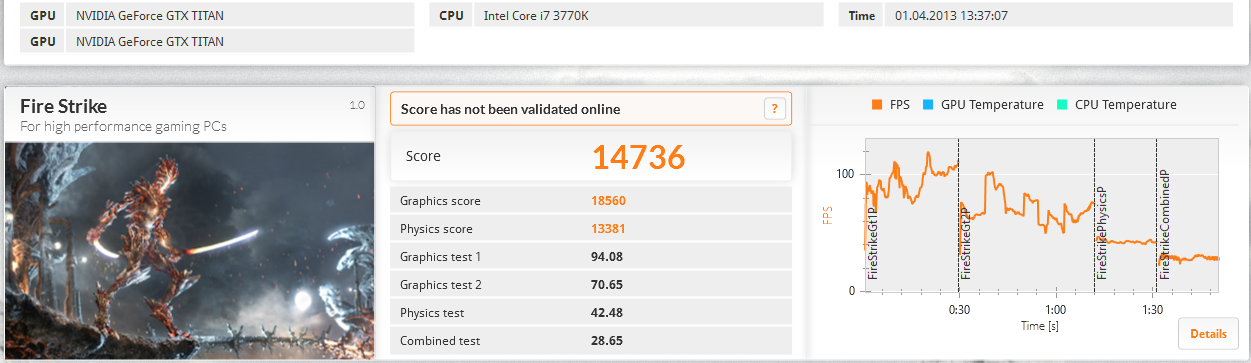Click the 1:00 time axis label

click(1056, 309)
